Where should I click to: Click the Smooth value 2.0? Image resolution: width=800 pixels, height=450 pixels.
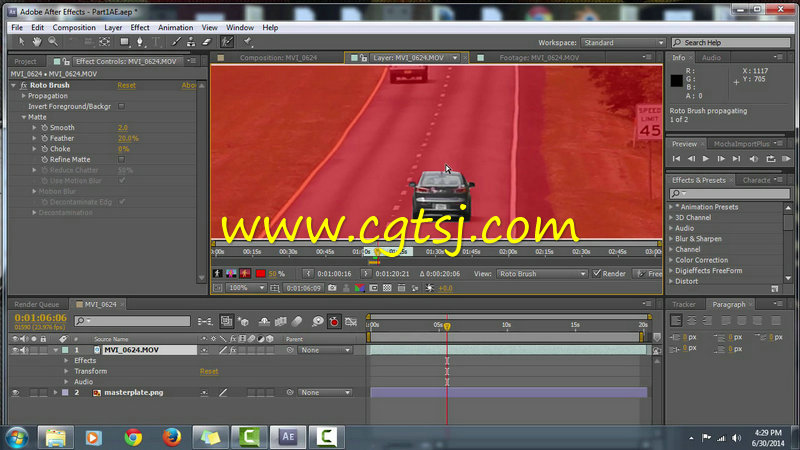123,128
